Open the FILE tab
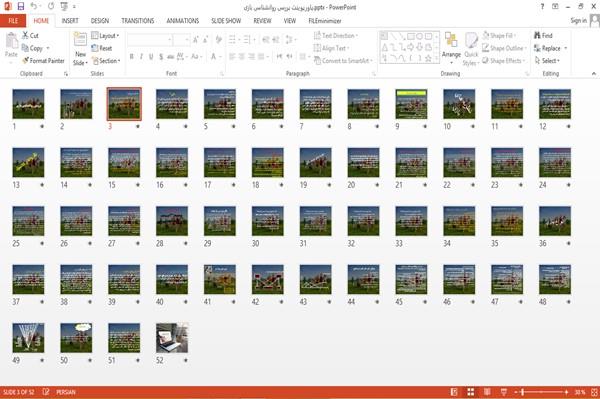 coord(13,21)
